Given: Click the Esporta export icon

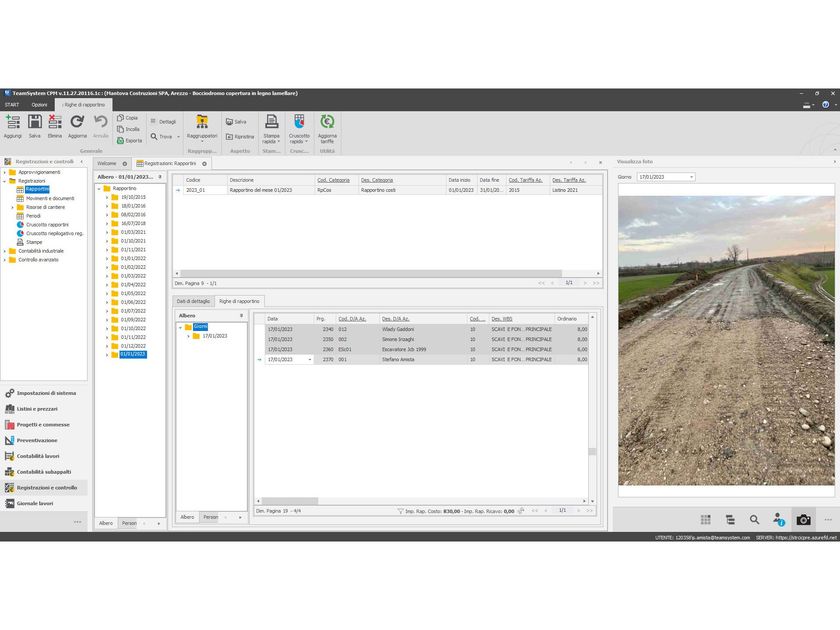Looking at the screenshot, I should [121, 140].
